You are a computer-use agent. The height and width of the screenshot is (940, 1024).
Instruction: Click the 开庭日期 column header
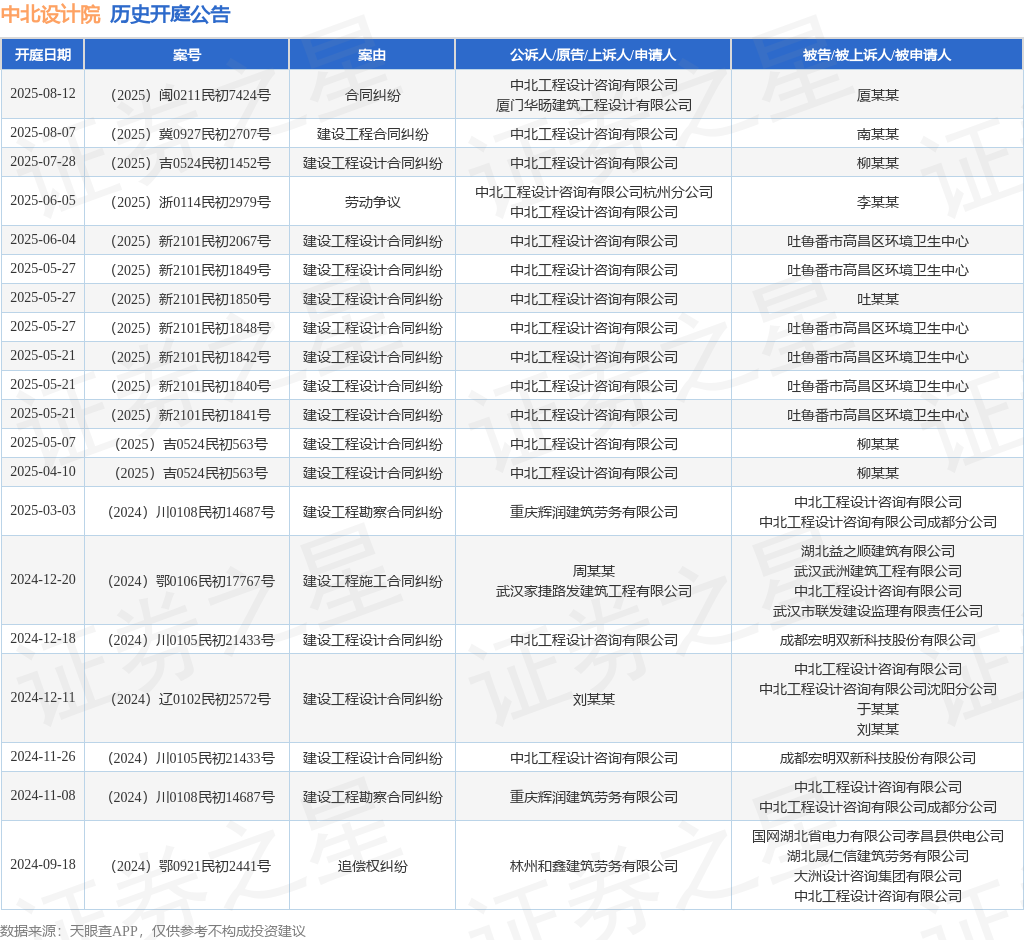[43, 55]
